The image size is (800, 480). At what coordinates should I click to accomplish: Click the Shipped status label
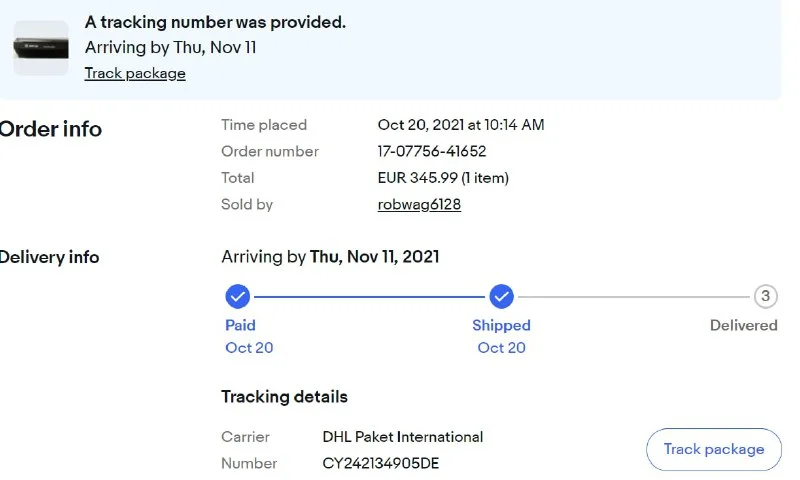(x=501, y=325)
